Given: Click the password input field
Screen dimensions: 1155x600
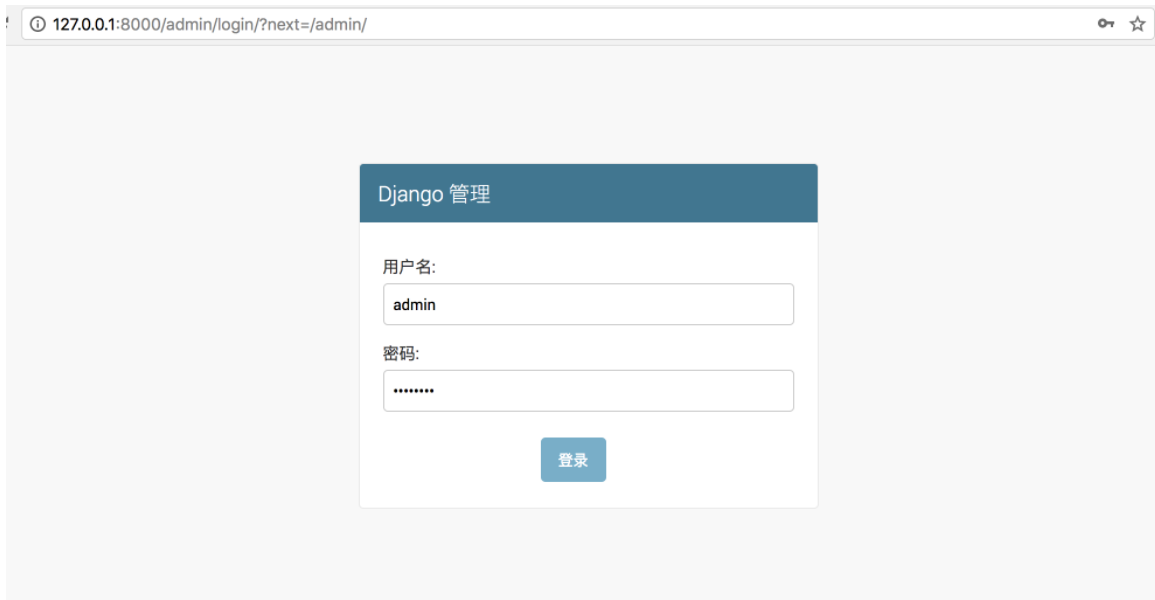Looking at the screenshot, I should pyautogui.click(x=589, y=391).
